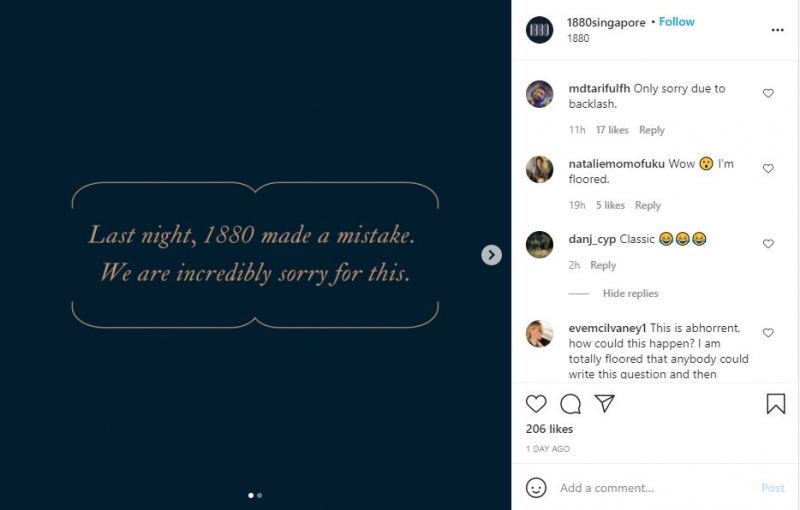Image resolution: width=800 pixels, height=510 pixels.
Task: View the 206 likes list
Action: coord(549,429)
